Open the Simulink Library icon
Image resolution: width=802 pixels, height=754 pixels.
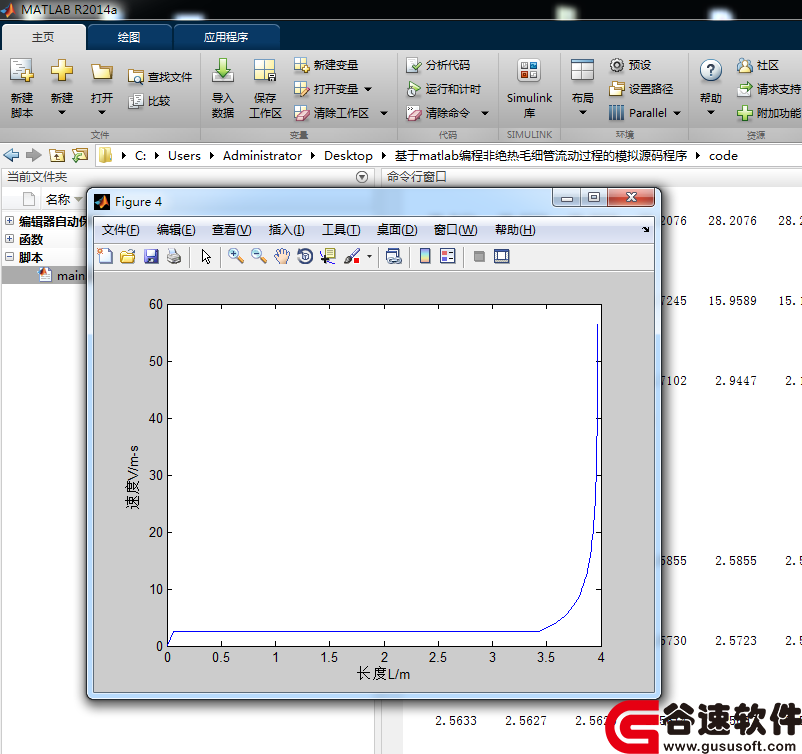[x=529, y=71]
